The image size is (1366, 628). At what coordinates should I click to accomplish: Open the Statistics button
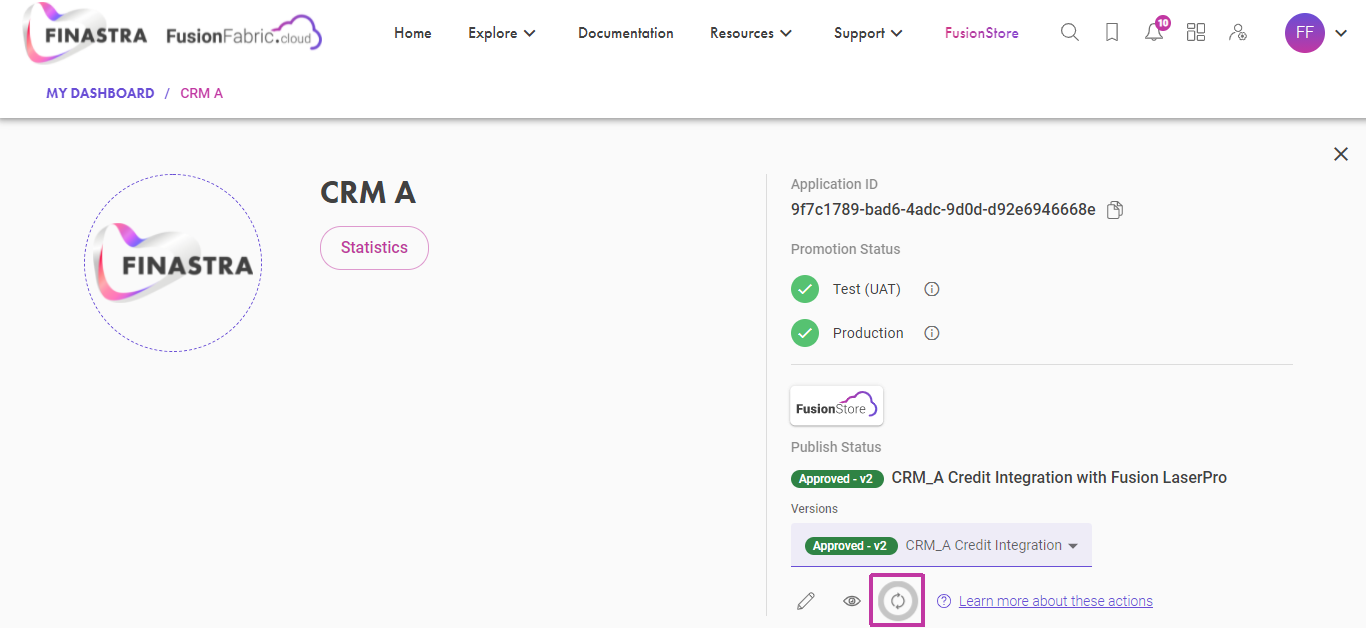click(374, 248)
